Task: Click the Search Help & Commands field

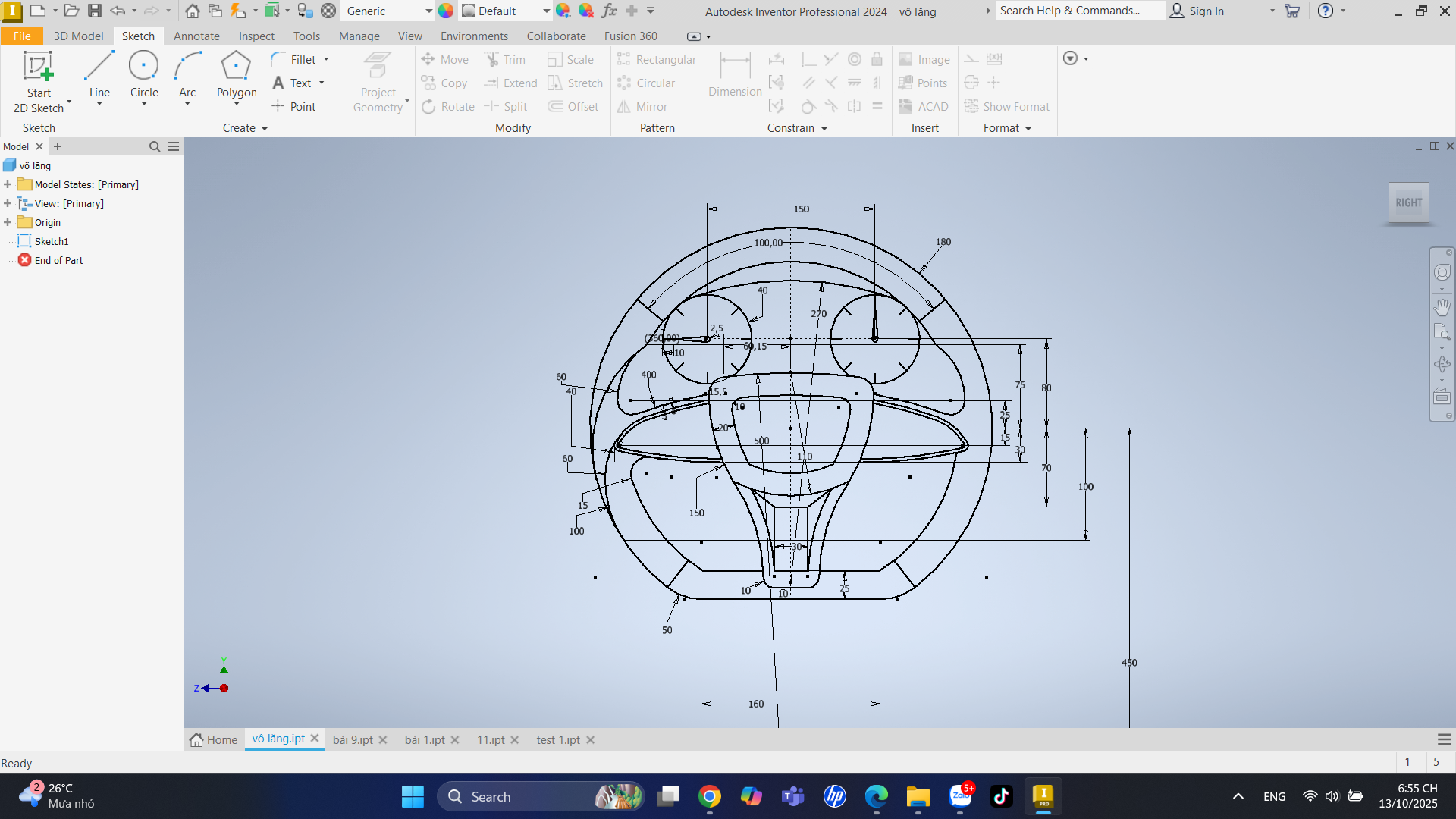Action: click(1079, 11)
